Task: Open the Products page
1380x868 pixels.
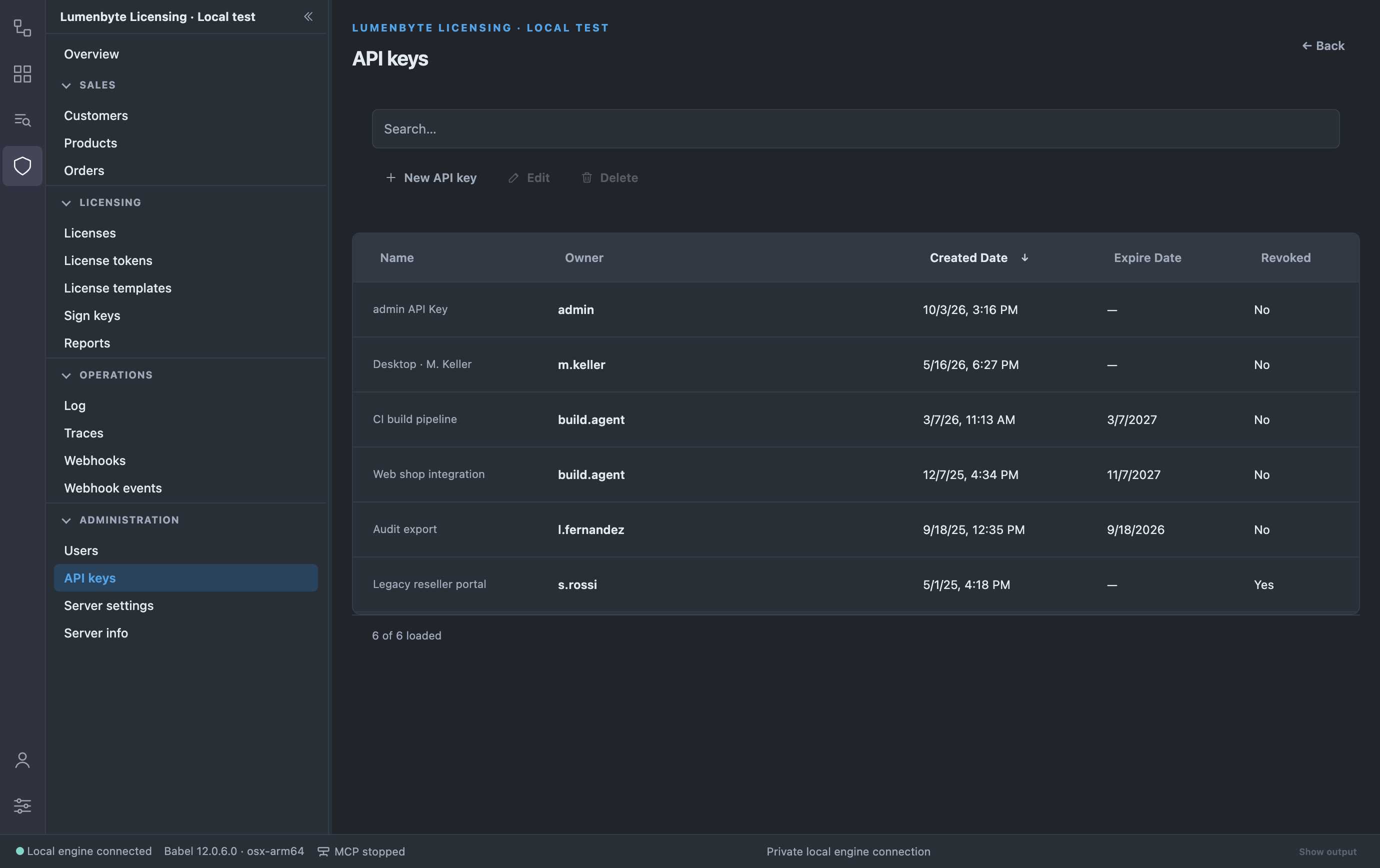Action: (x=185, y=143)
